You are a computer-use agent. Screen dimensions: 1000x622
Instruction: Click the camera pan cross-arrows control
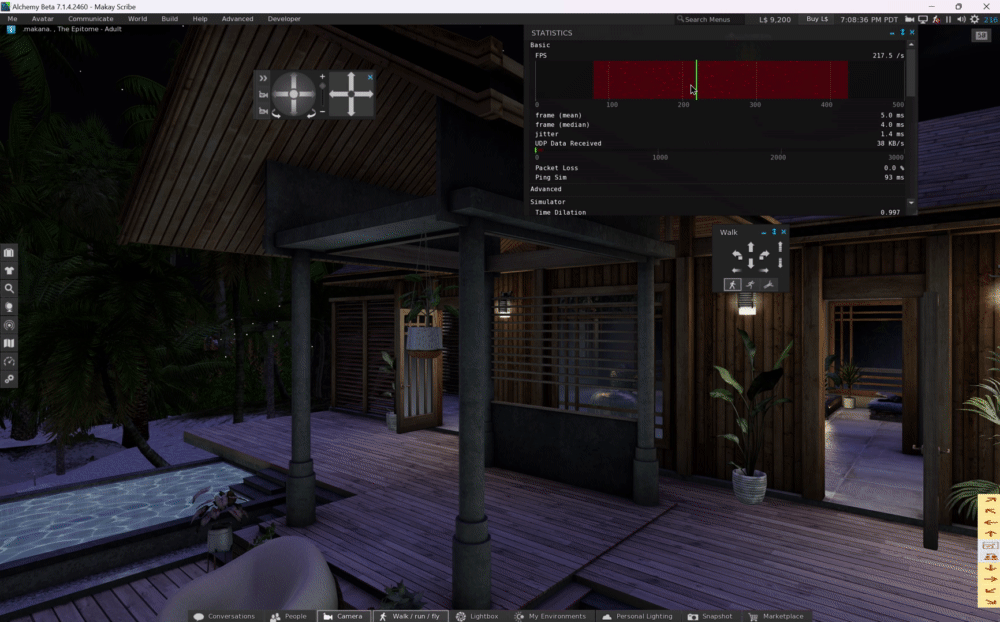click(351, 94)
